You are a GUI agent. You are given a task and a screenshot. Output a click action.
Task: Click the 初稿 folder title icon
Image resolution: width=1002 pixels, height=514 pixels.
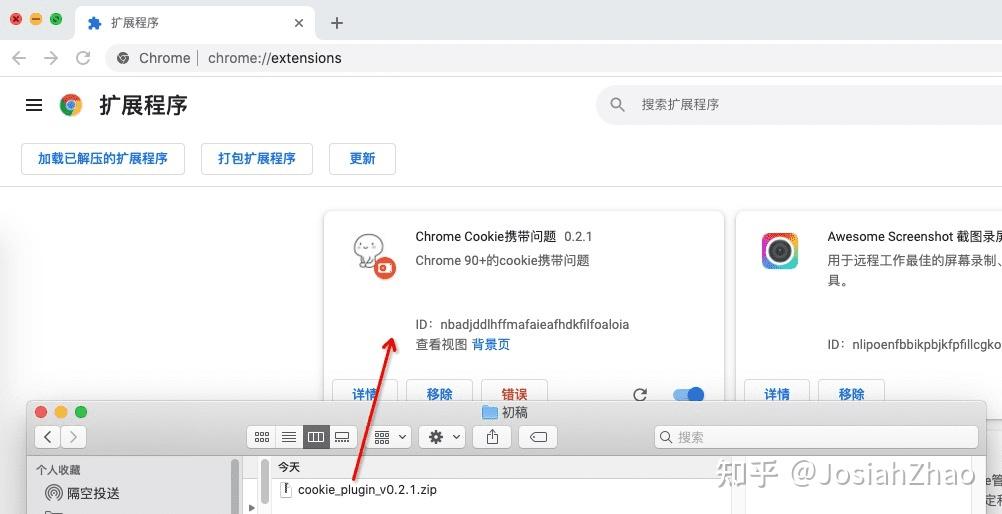coord(489,412)
